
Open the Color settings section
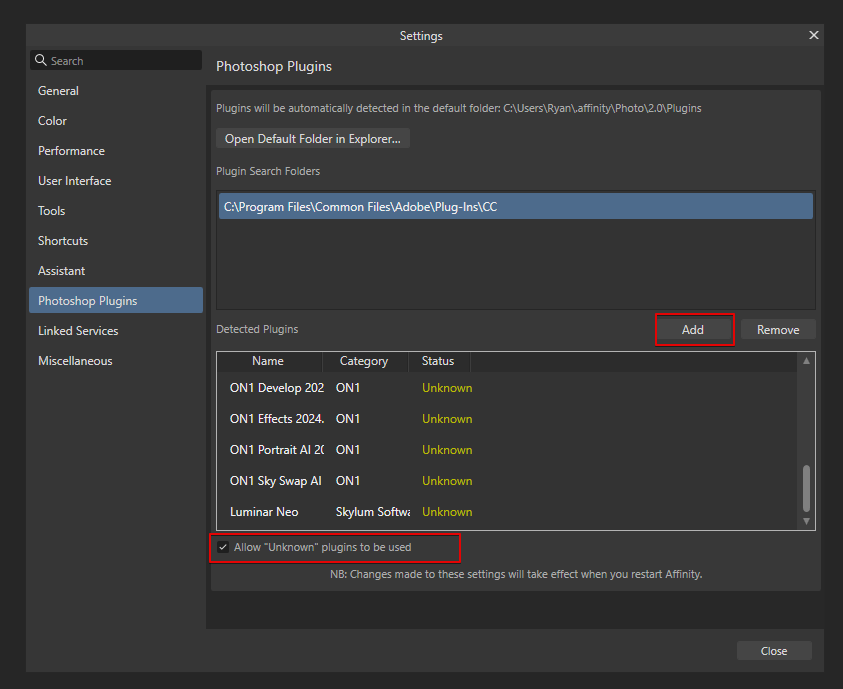(x=52, y=121)
